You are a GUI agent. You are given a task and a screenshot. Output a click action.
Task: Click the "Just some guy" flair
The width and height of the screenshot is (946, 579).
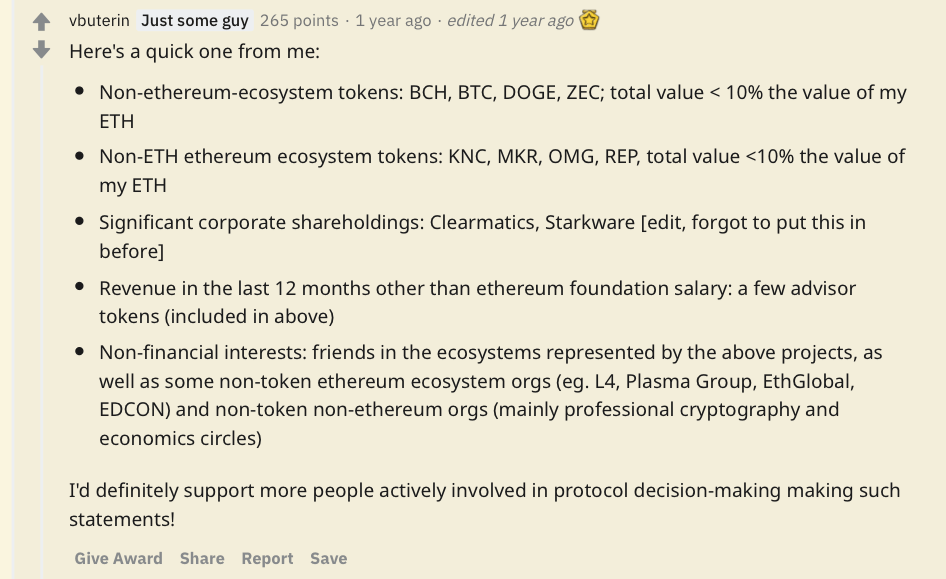pos(194,20)
